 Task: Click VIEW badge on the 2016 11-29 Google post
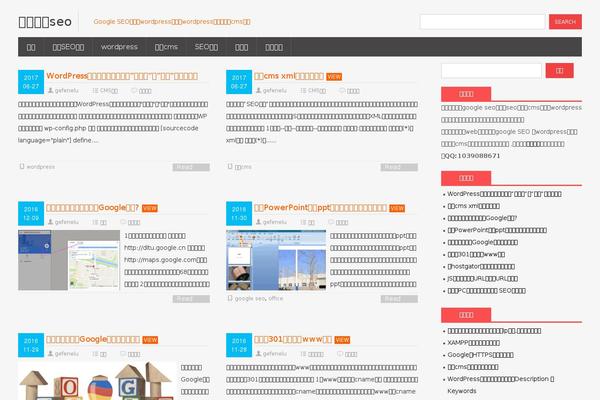[150, 340]
